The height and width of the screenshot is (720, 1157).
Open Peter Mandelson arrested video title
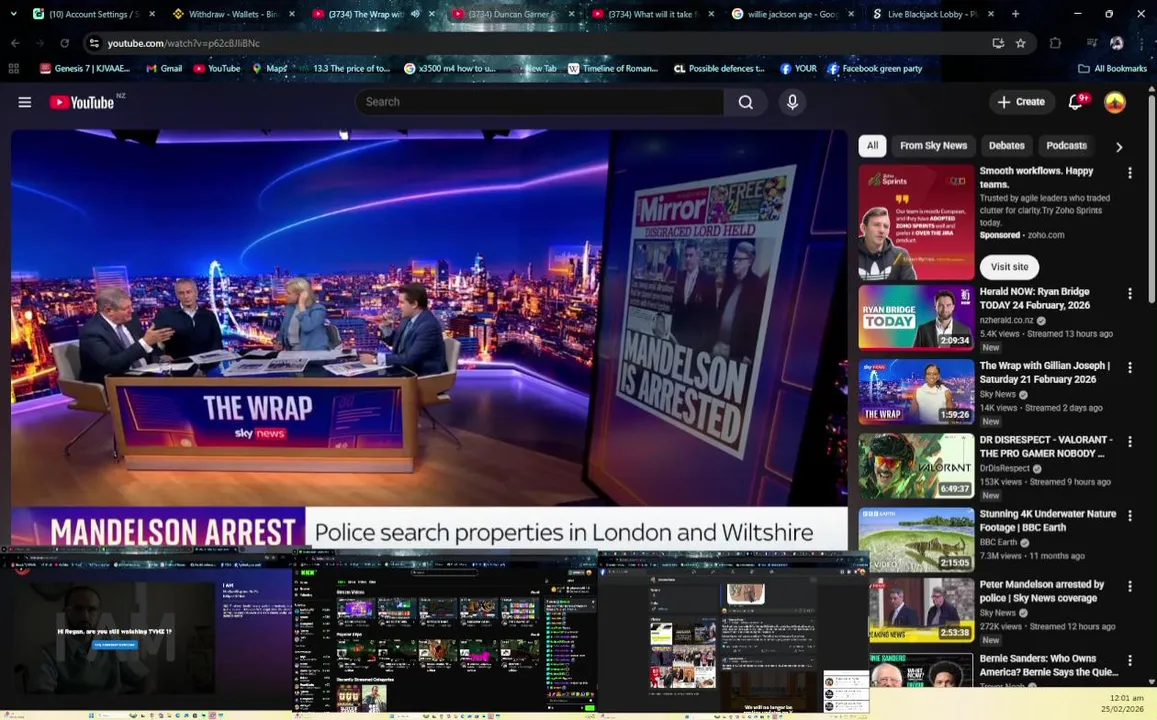(1041, 591)
